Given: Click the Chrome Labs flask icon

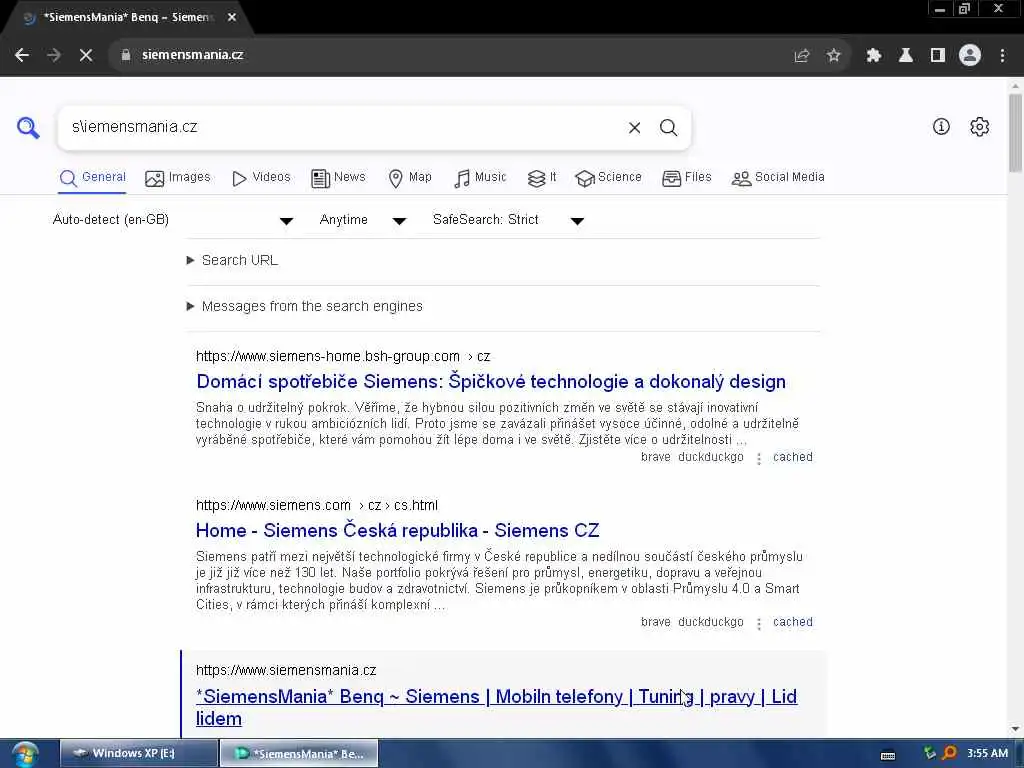Looking at the screenshot, I should 906,56.
